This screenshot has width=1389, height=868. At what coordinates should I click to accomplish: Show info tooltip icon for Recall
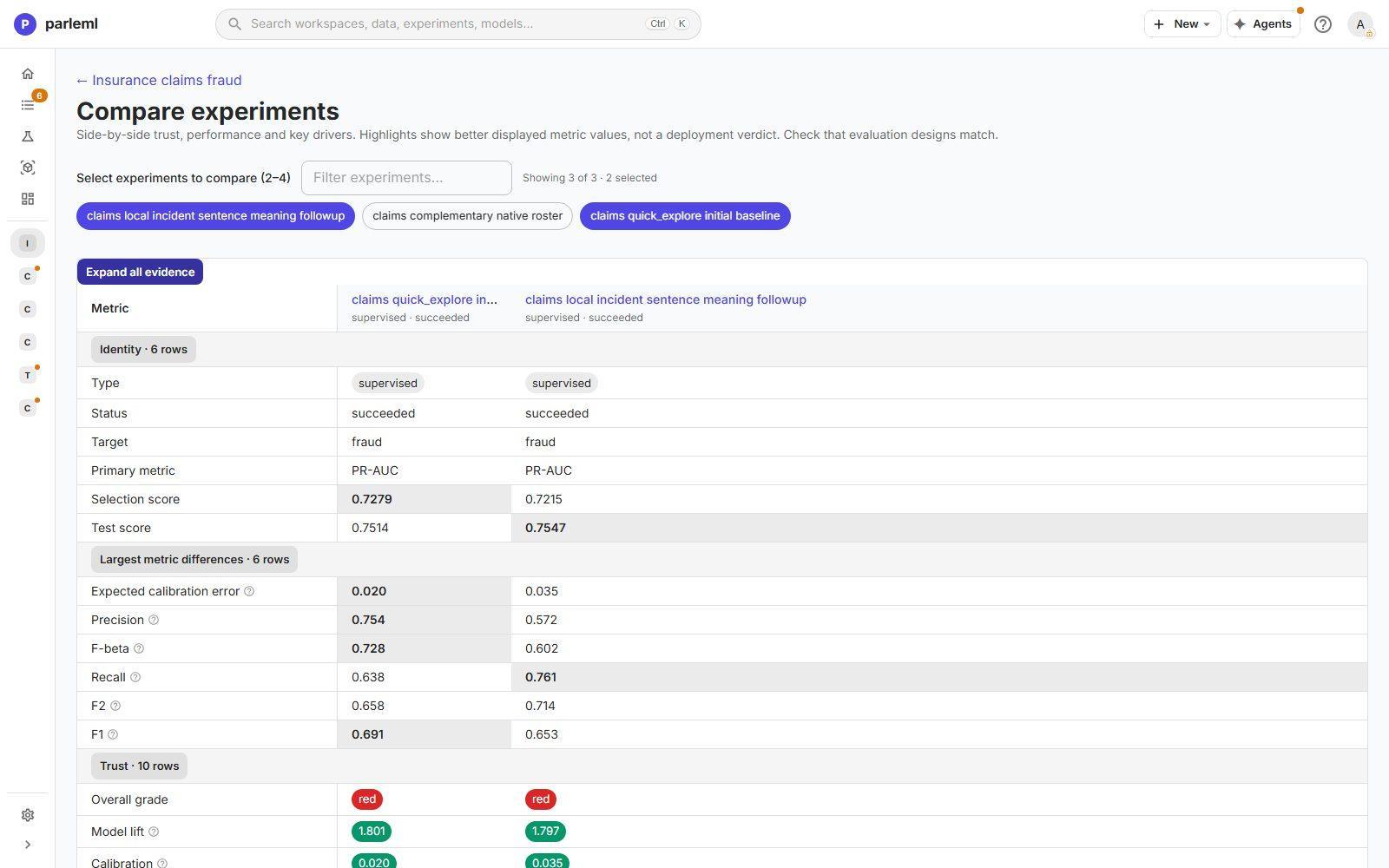(135, 677)
